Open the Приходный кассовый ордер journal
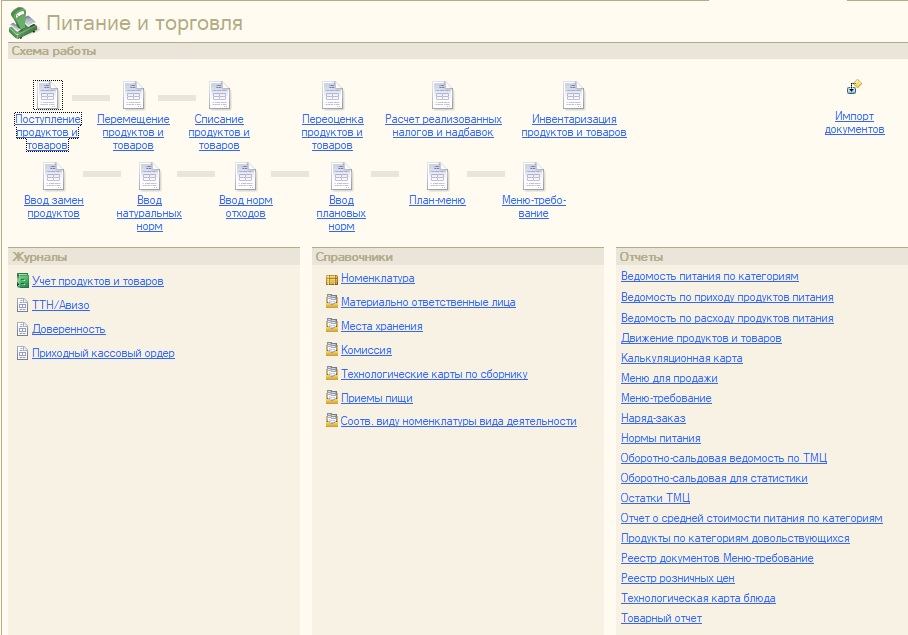Viewport: 908px width, 635px height. 103,353
